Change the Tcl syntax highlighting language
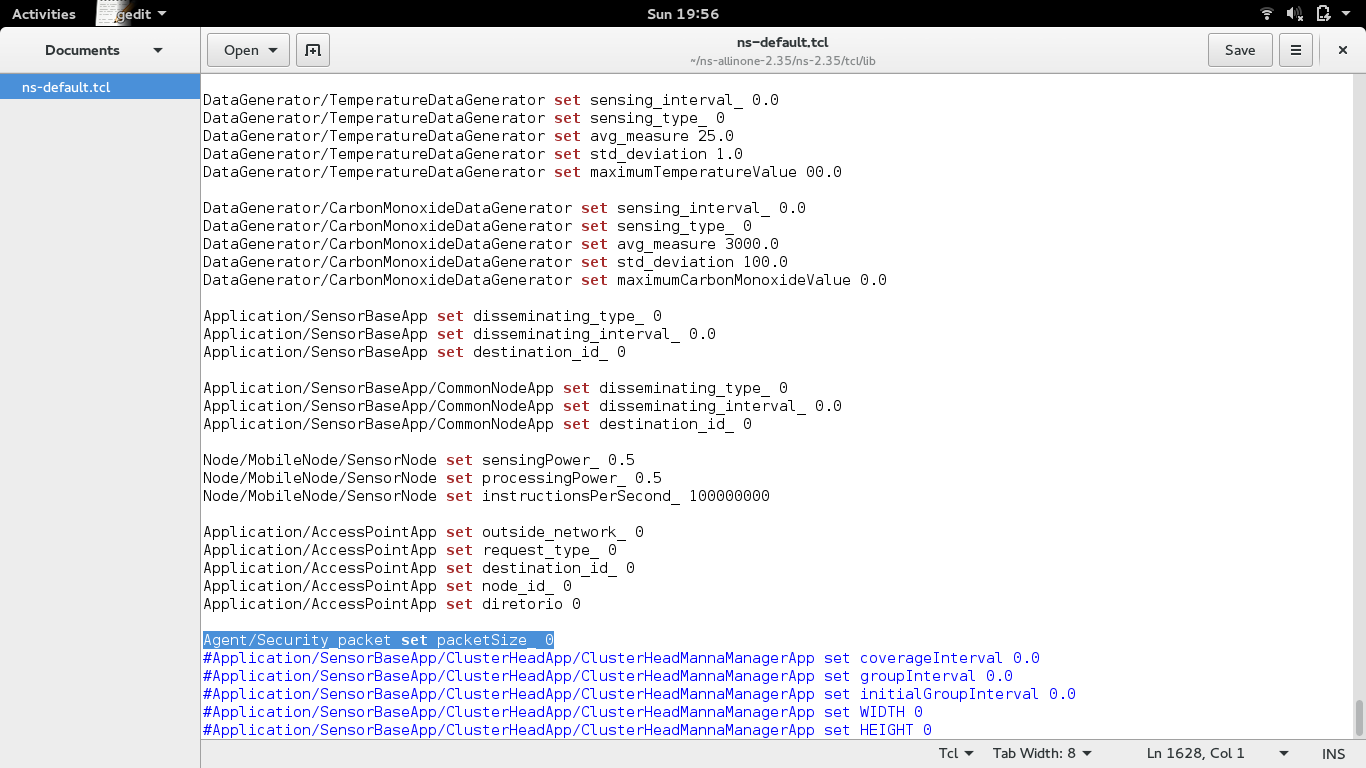The height and width of the screenshot is (768, 1366). click(956, 753)
